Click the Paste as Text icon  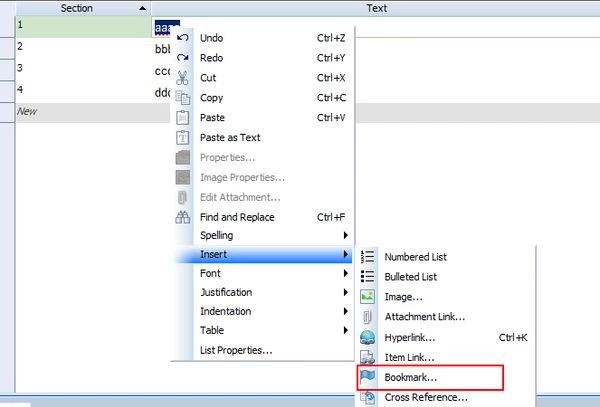point(183,137)
